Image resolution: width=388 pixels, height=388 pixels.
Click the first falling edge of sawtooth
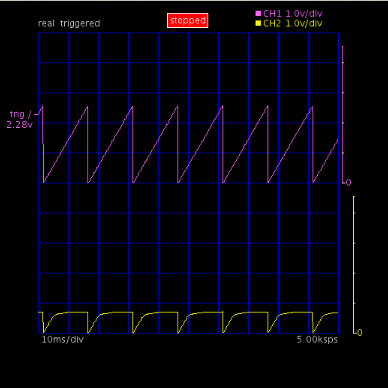(43, 144)
